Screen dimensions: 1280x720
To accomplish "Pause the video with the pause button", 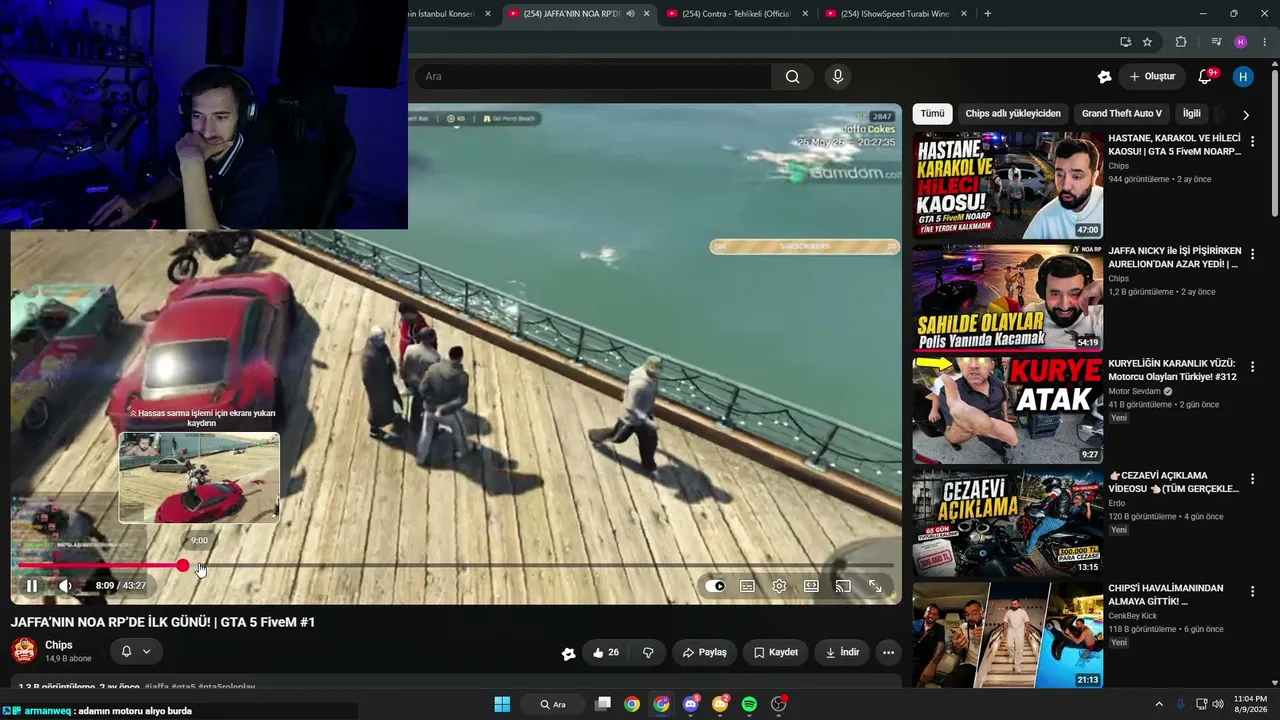I will [x=31, y=586].
